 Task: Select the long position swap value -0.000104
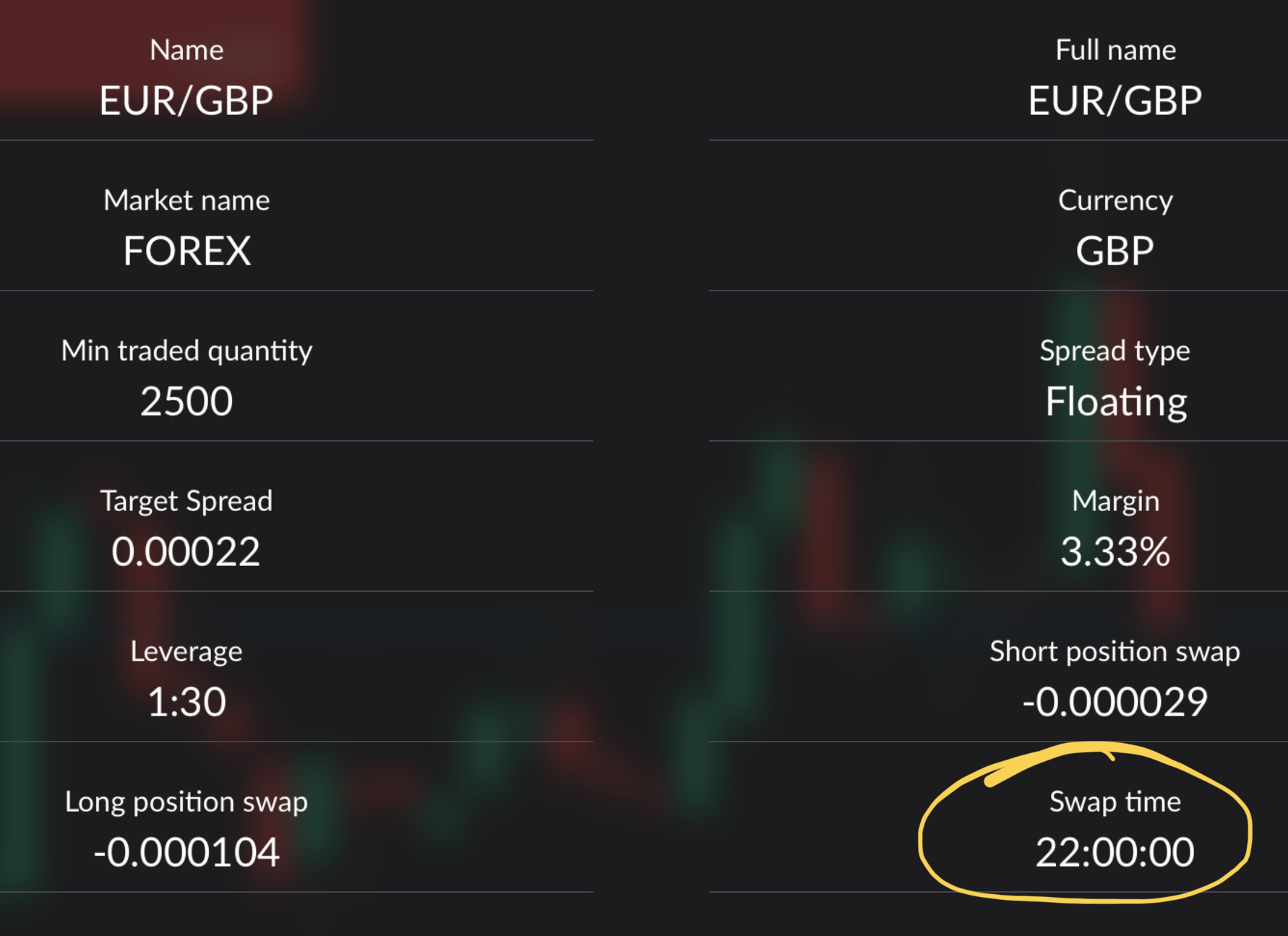(186, 852)
